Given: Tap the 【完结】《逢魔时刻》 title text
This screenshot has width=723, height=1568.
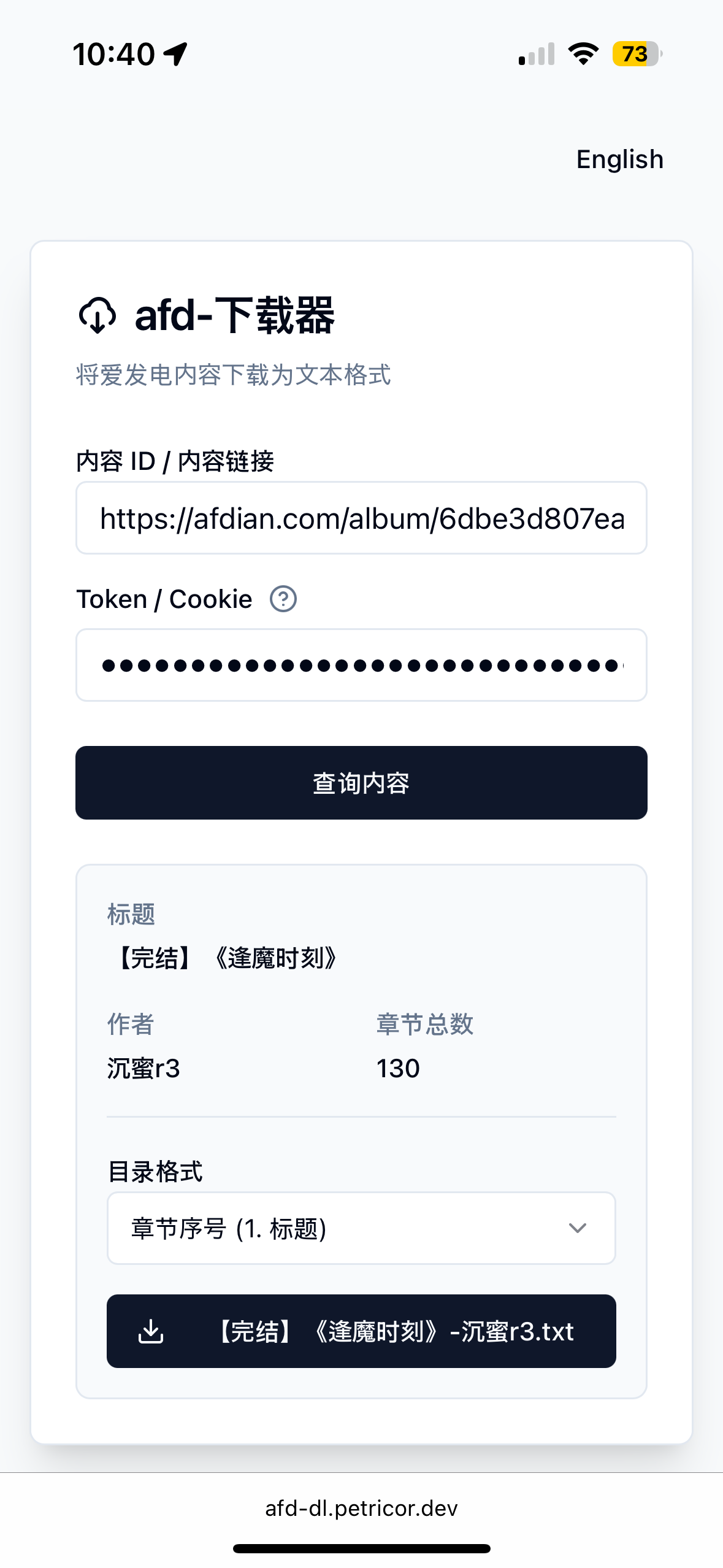Looking at the screenshot, I should [227, 958].
